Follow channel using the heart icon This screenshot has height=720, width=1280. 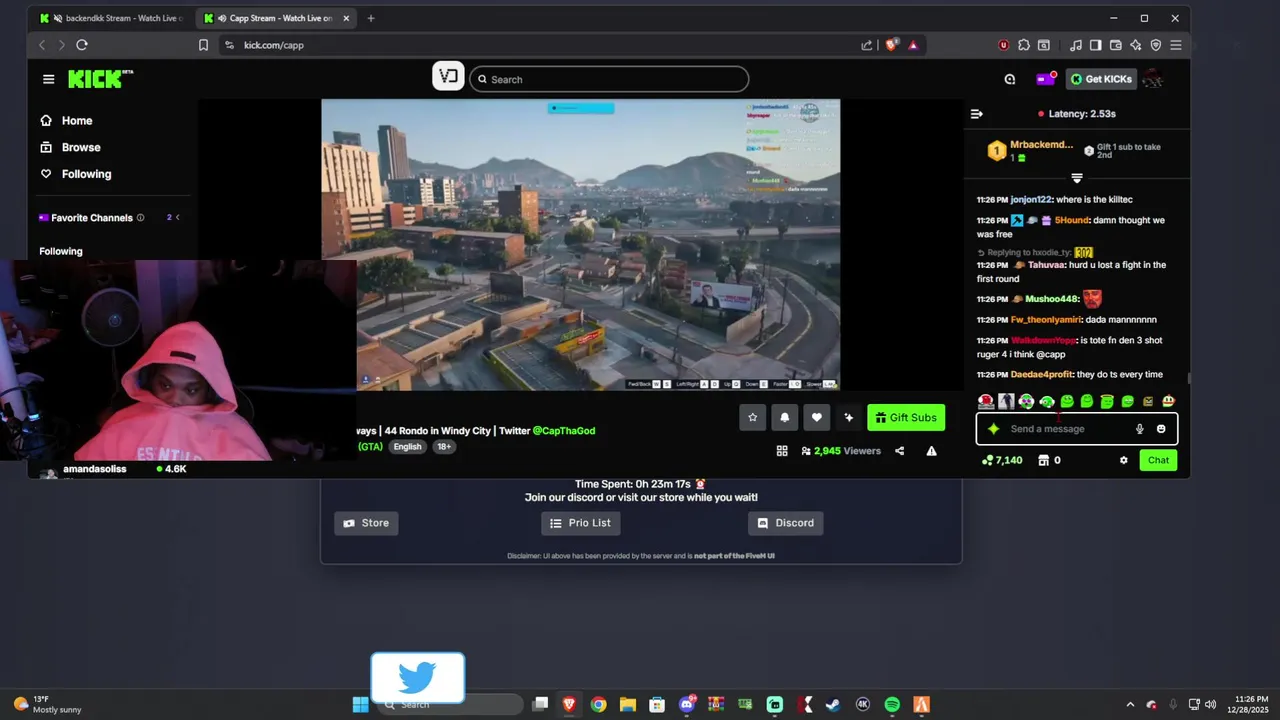pos(817,417)
